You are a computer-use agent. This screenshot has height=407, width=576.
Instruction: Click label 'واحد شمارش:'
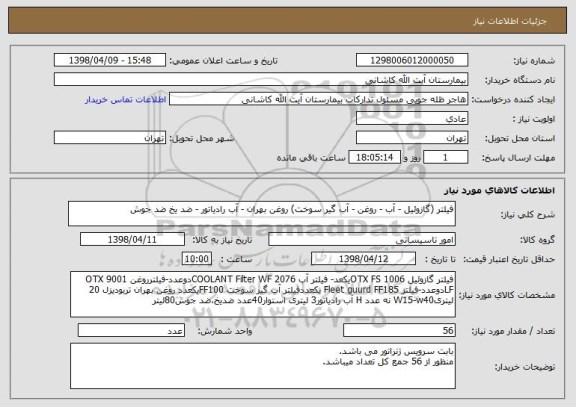click(x=225, y=331)
